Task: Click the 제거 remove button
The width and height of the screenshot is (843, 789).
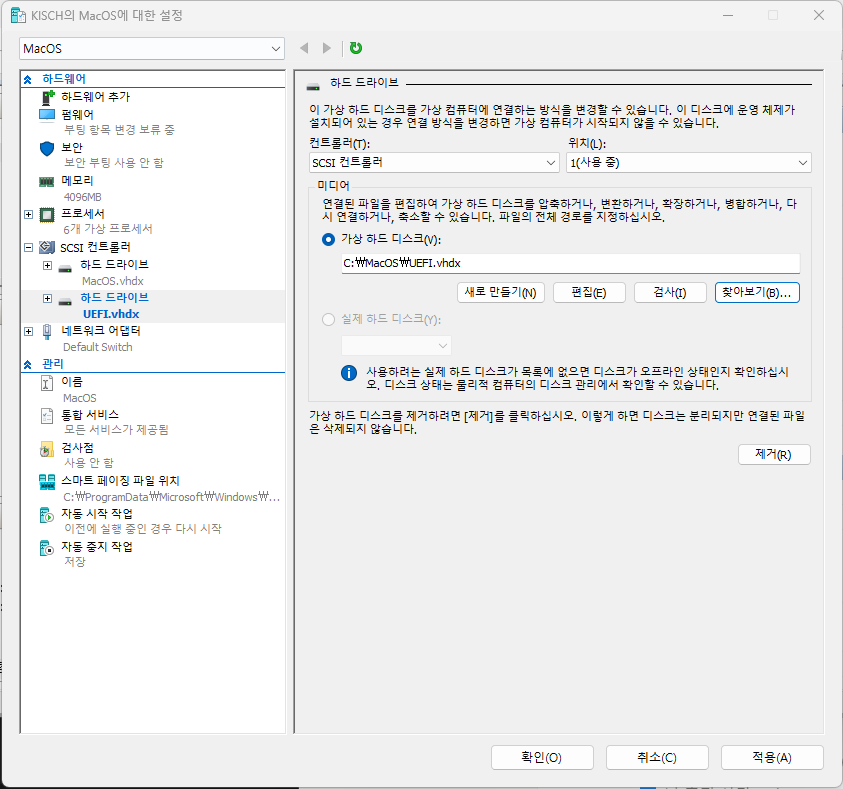Action: point(774,456)
